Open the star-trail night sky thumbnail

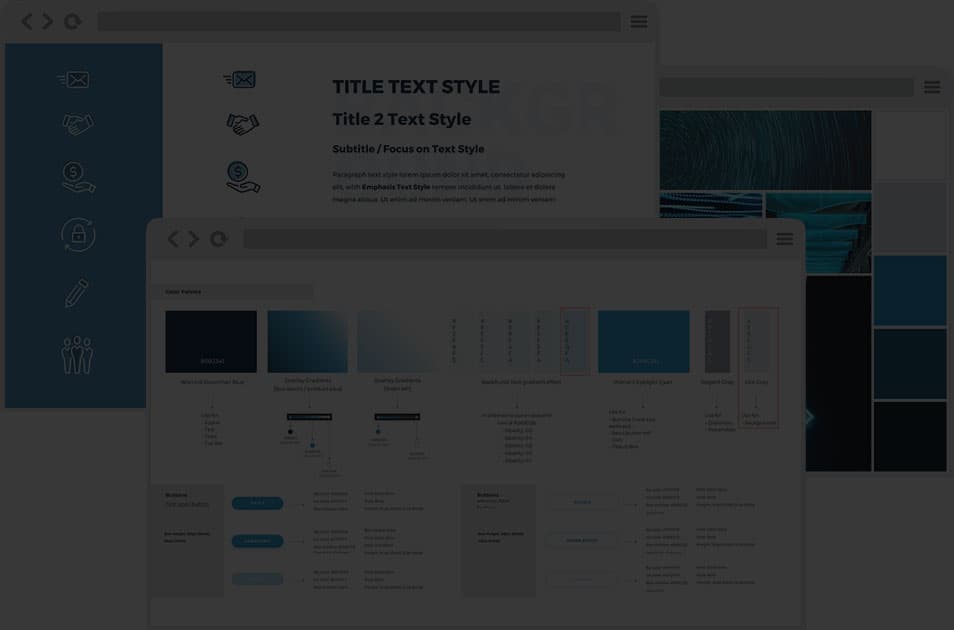point(765,149)
